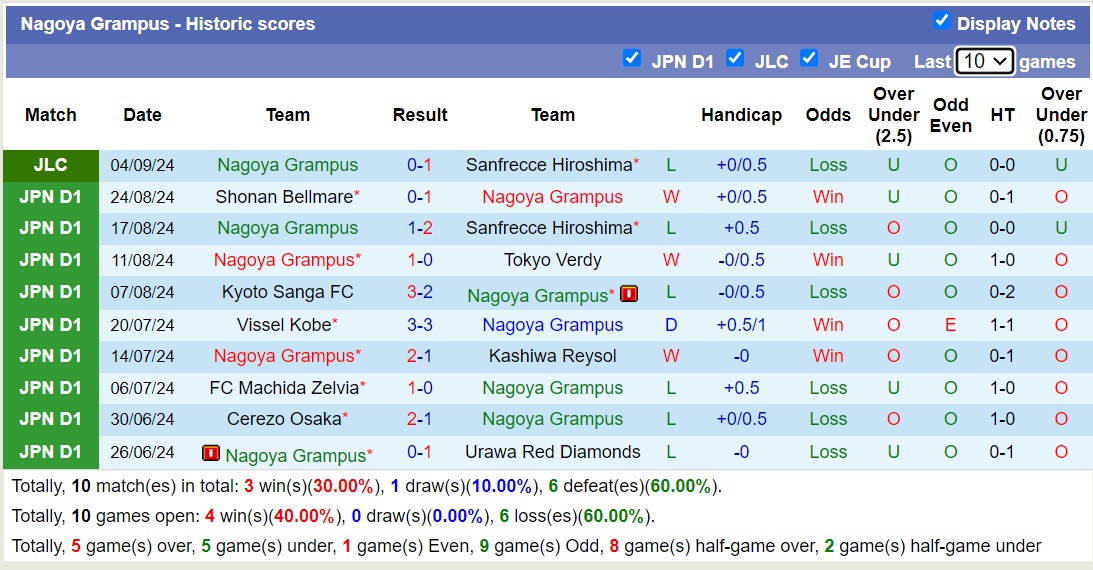Viewport: 1093px width, 570px height.
Task: Click the date 11/08/24
Action: (x=142, y=261)
